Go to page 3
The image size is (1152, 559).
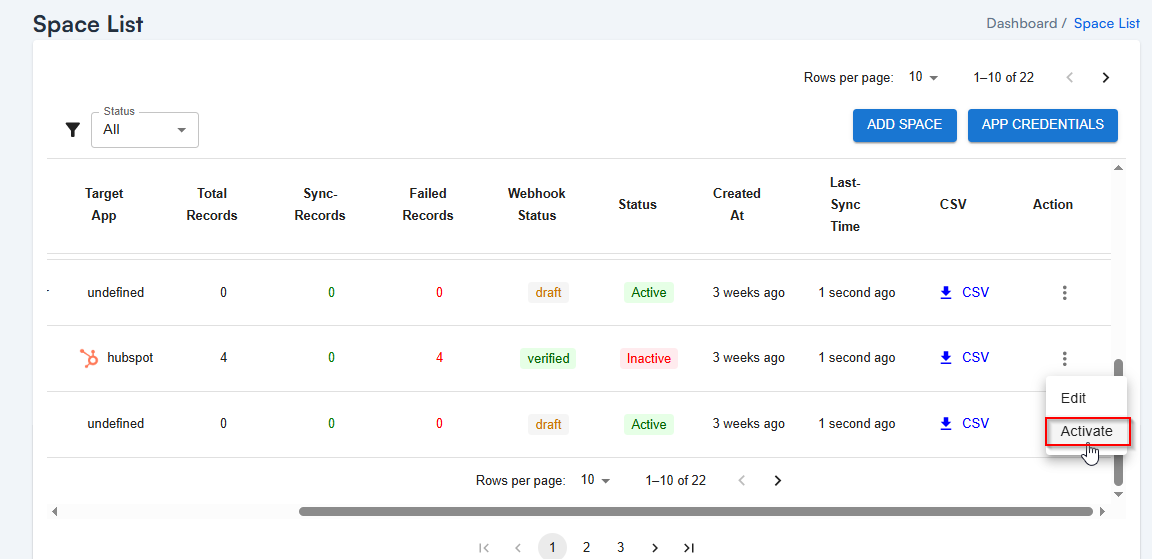point(621,548)
